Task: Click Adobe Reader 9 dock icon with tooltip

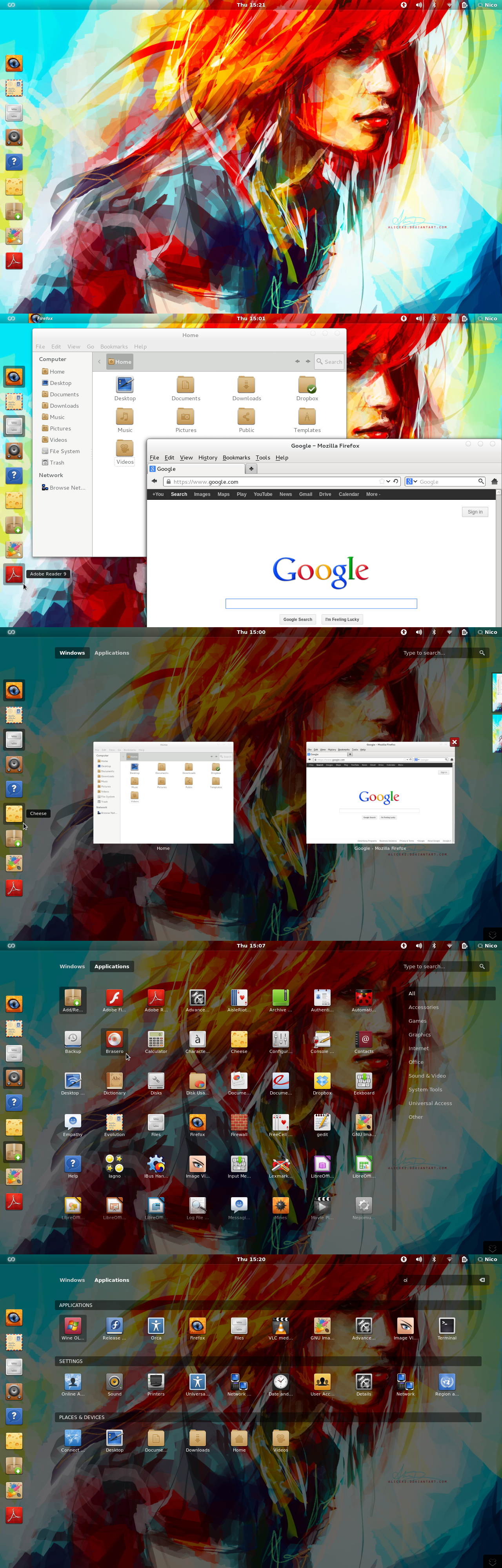Action: pyautogui.click(x=14, y=574)
